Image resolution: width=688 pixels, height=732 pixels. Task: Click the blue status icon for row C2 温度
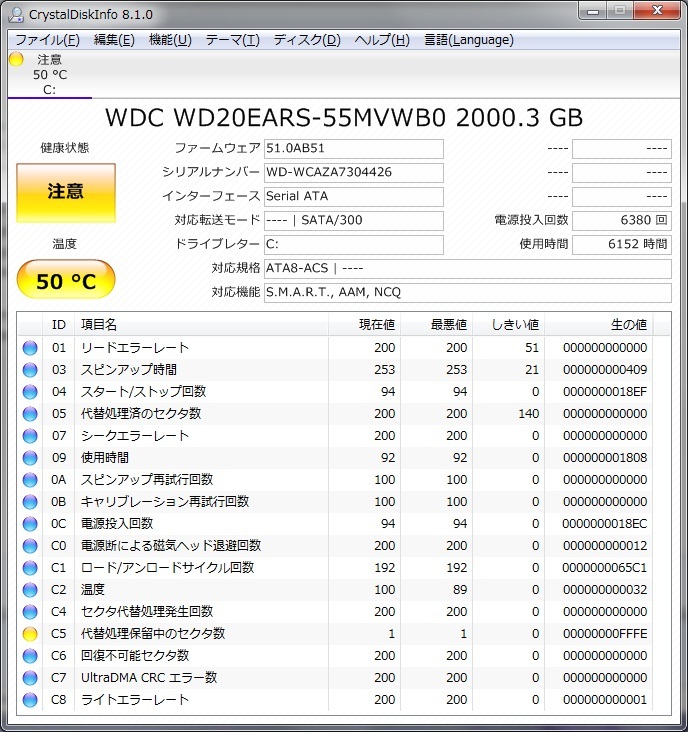tap(30, 590)
